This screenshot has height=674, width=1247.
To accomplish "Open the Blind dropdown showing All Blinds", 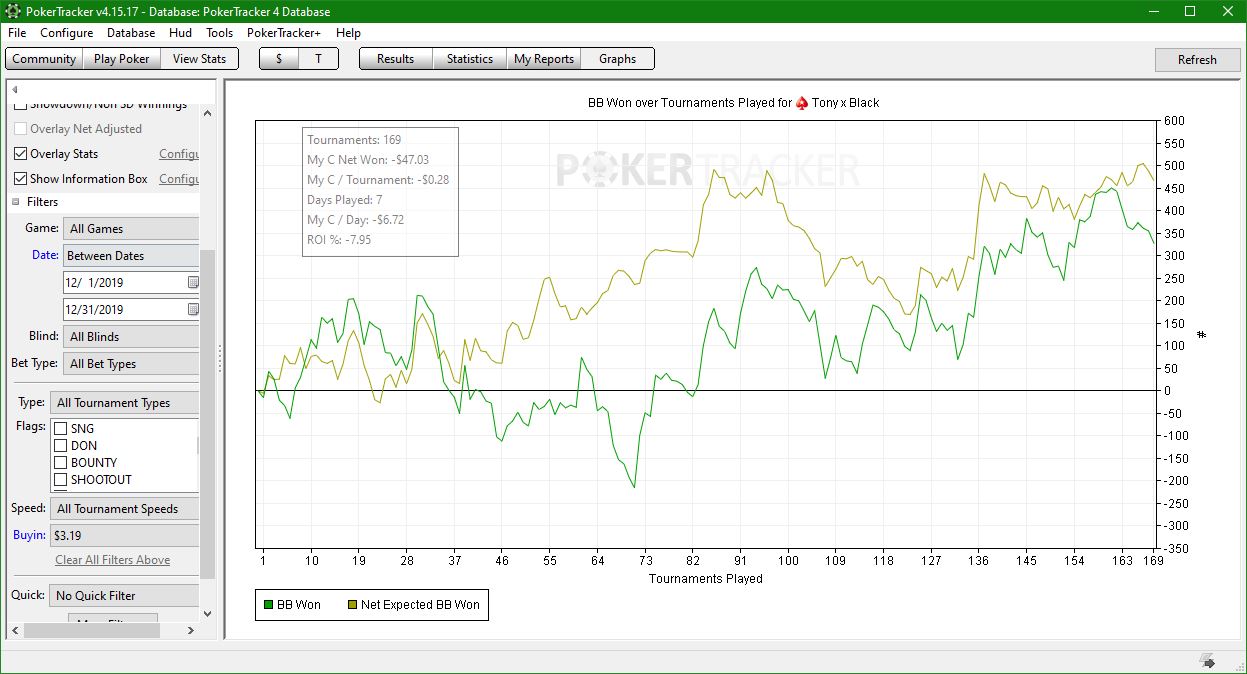I will click(x=131, y=337).
